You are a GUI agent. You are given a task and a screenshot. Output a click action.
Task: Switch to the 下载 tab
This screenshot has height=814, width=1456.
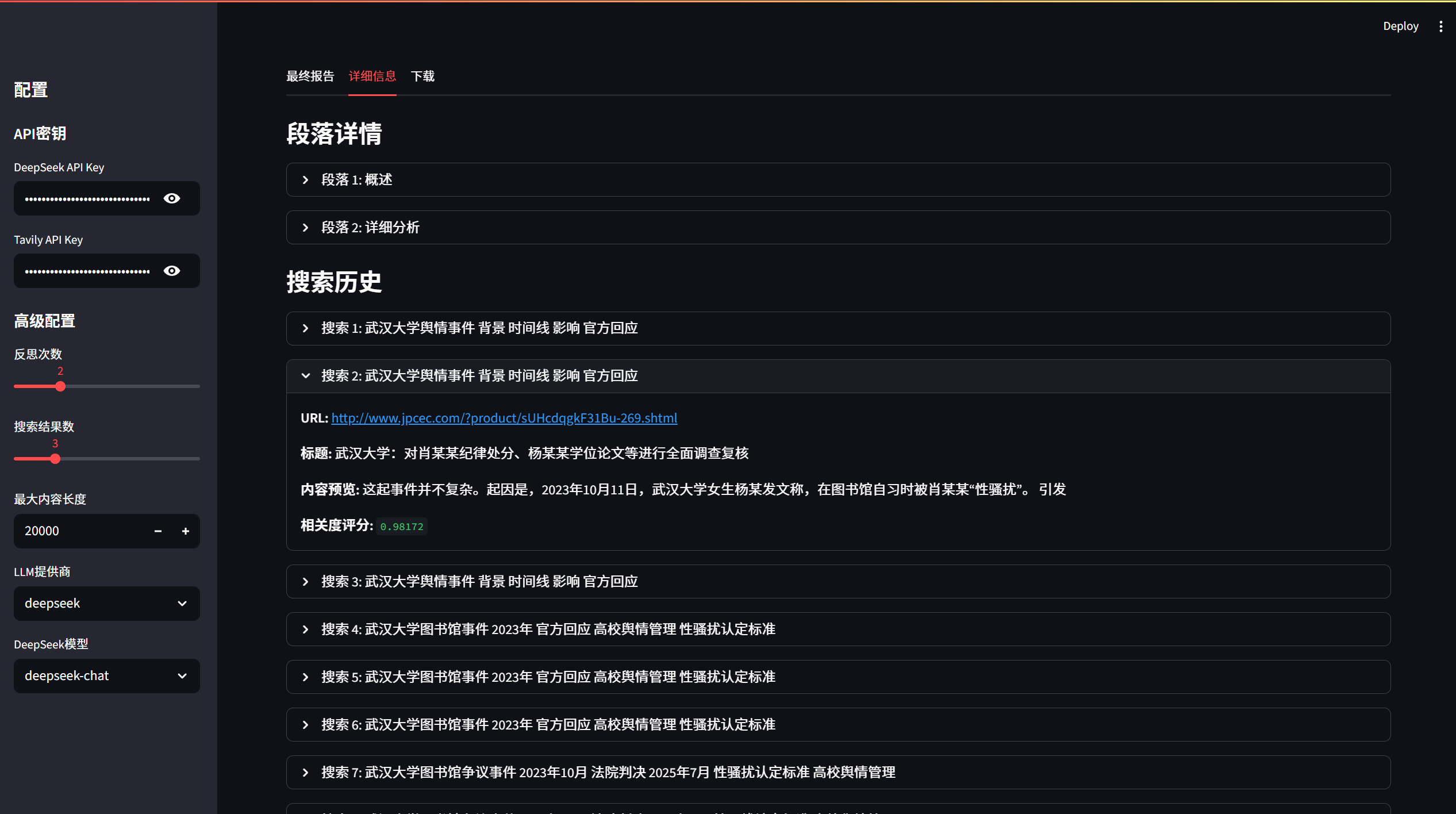422,76
